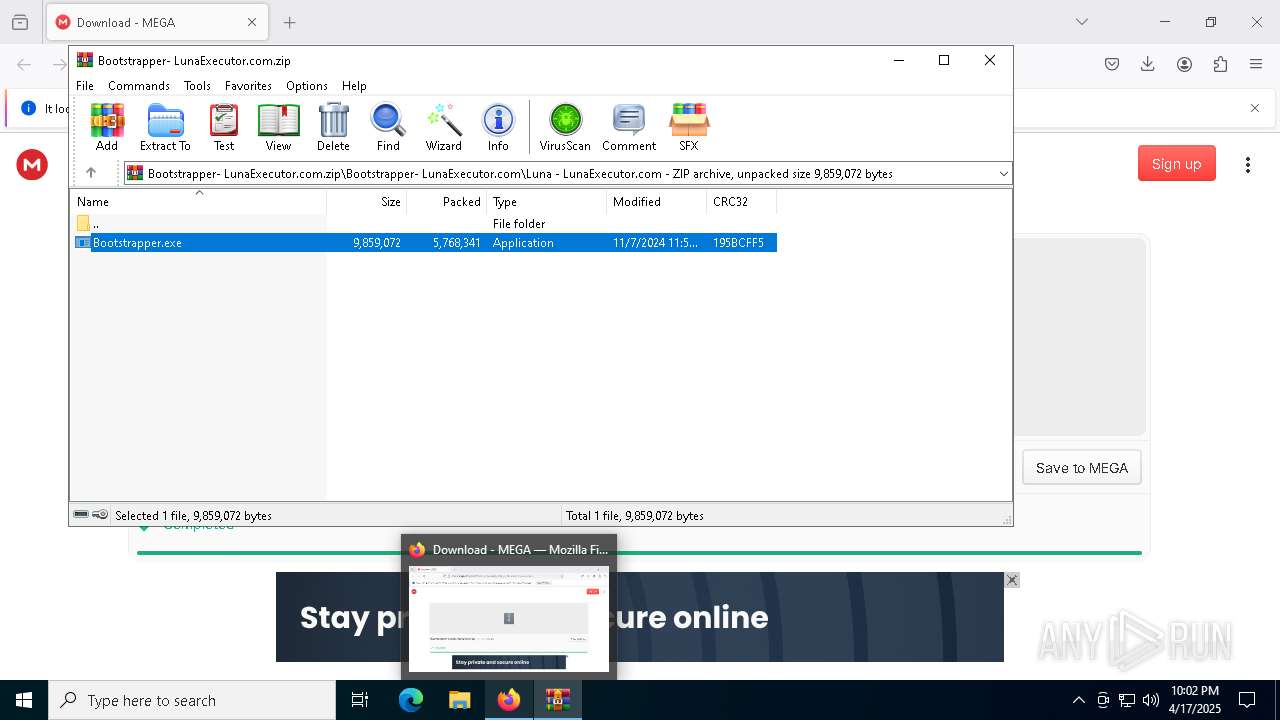Click the drive icon in WinRAR status bar
The height and width of the screenshot is (720, 1280).
click(x=81, y=515)
